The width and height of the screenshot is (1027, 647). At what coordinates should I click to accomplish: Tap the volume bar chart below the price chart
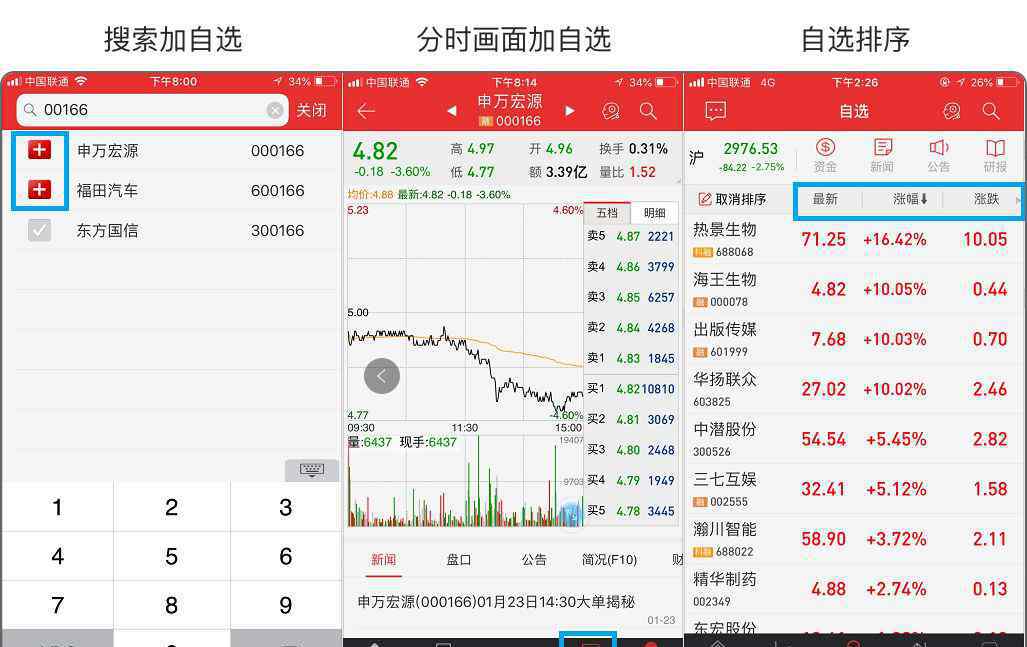pos(465,481)
